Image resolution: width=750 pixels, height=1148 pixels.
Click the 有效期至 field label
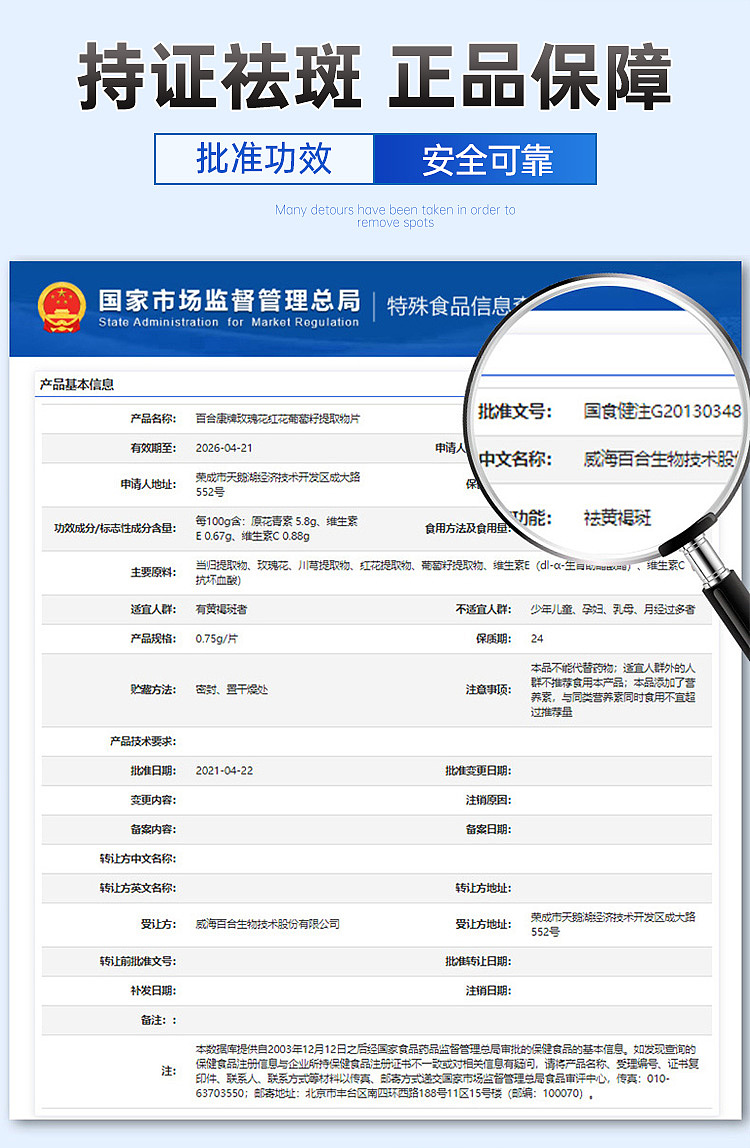[x=153, y=448]
